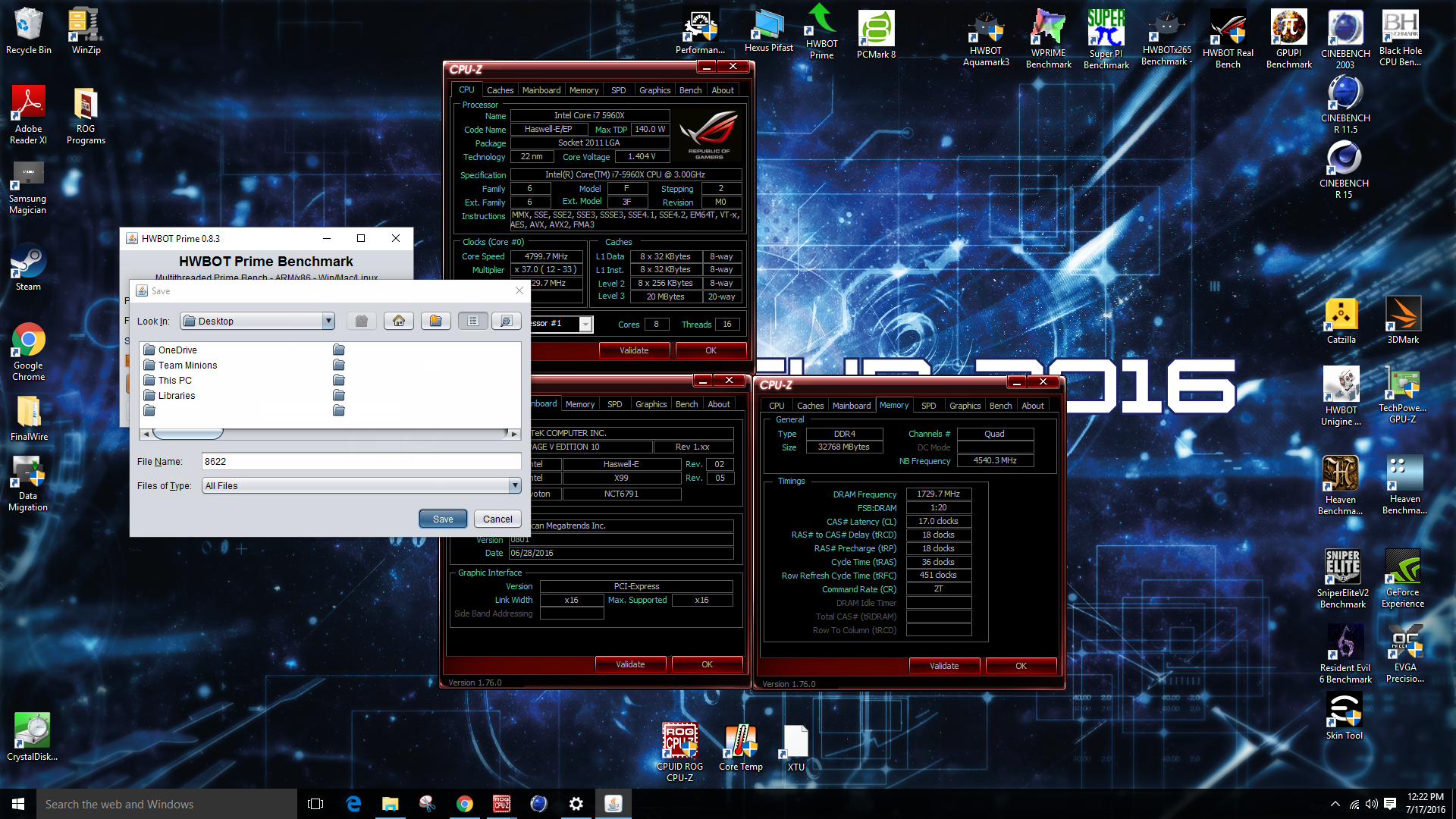Image resolution: width=1456 pixels, height=819 pixels.
Task: Select This PC in file list
Action: [x=168, y=380]
